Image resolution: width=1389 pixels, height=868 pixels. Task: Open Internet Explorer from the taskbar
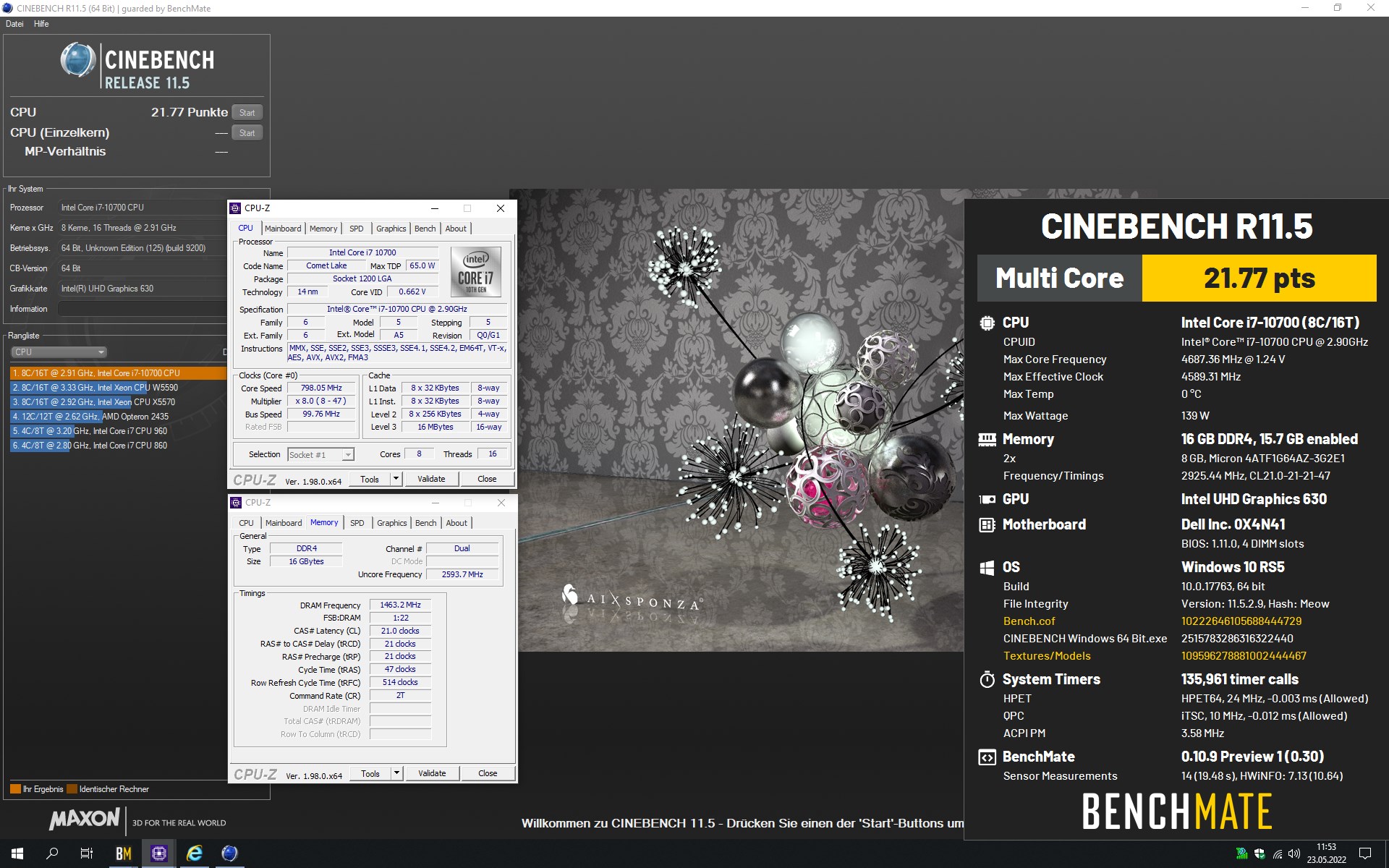(195, 854)
